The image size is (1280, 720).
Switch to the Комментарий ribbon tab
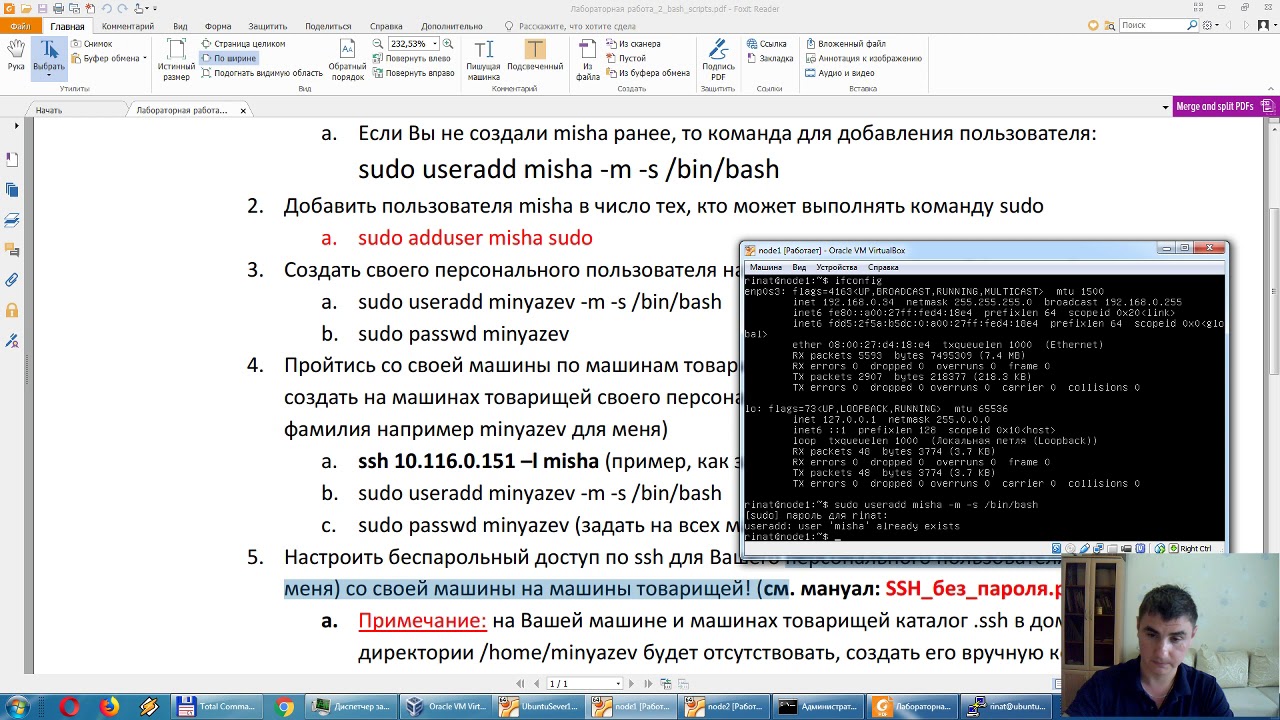coord(127,26)
